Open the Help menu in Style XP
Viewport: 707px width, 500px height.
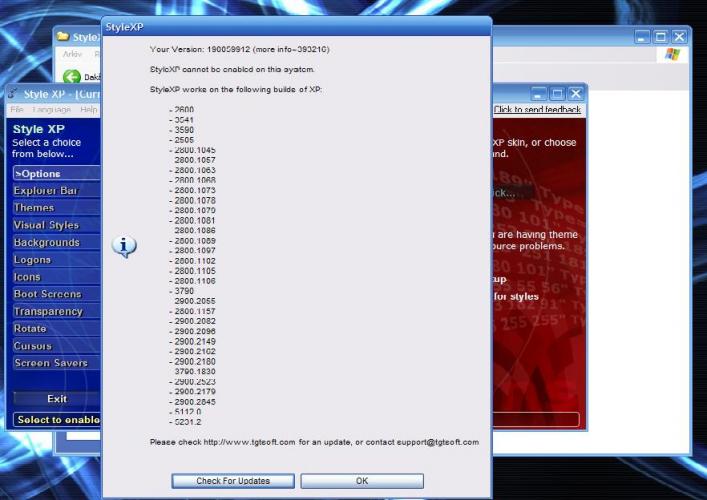tap(89, 109)
